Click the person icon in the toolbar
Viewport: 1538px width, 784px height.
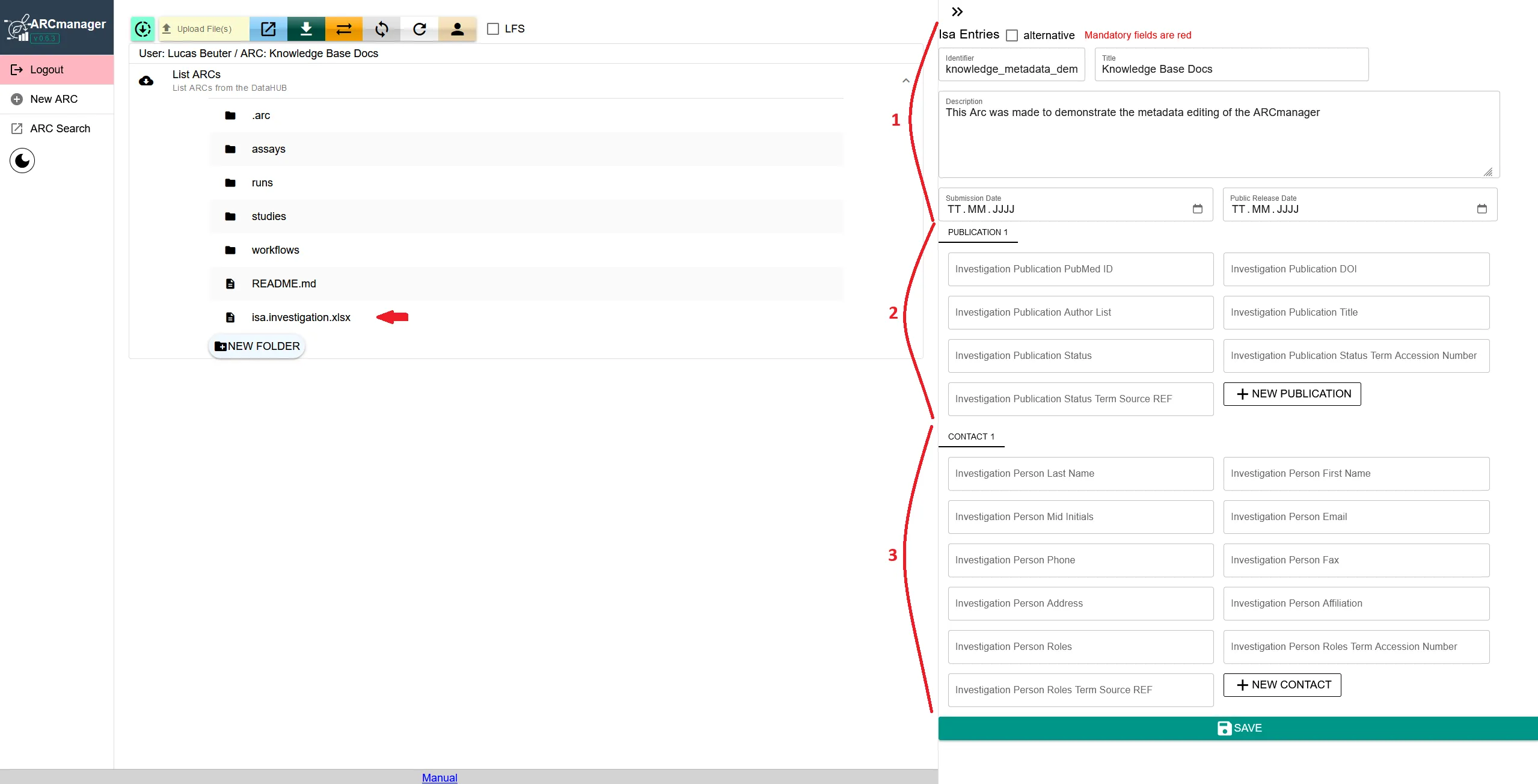click(458, 29)
